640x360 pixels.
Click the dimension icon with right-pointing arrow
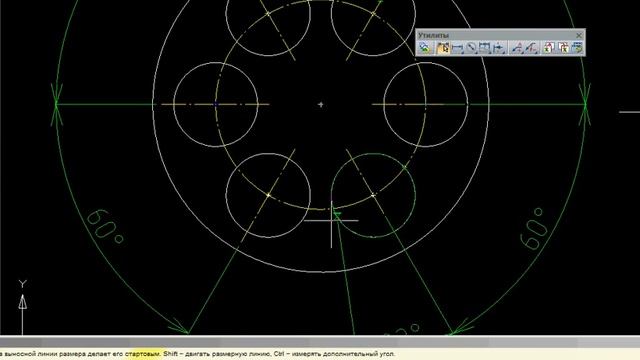click(499, 48)
